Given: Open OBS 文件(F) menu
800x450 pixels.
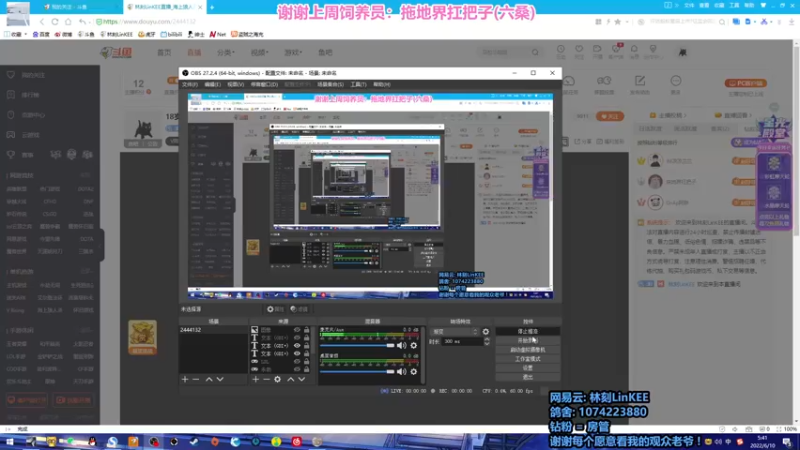Looking at the screenshot, I should pos(190,84).
